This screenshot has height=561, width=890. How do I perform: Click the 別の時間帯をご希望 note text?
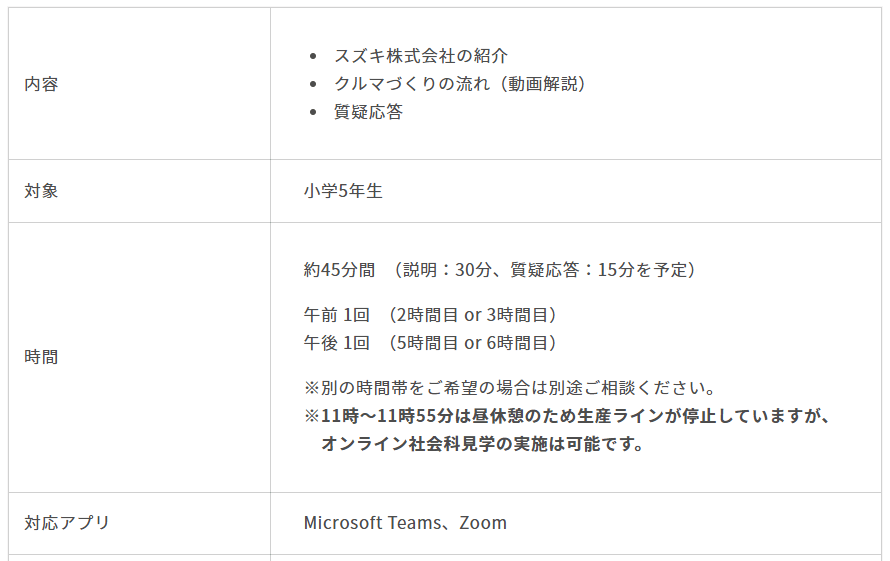pyautogui.click(x=510, y=388)
